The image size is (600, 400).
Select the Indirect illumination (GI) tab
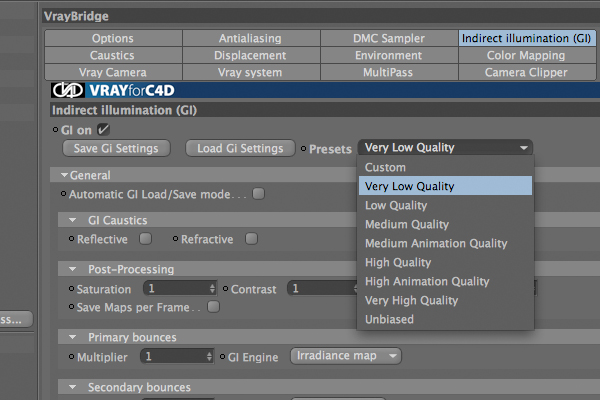pos(527,38)
